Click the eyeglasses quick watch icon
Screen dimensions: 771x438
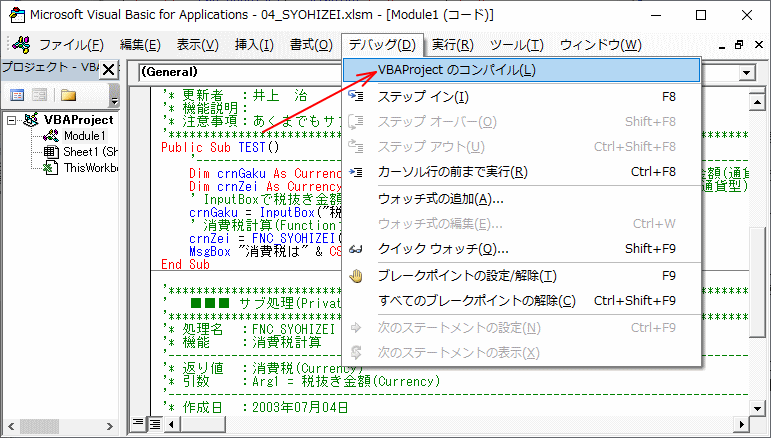[356, 249]
